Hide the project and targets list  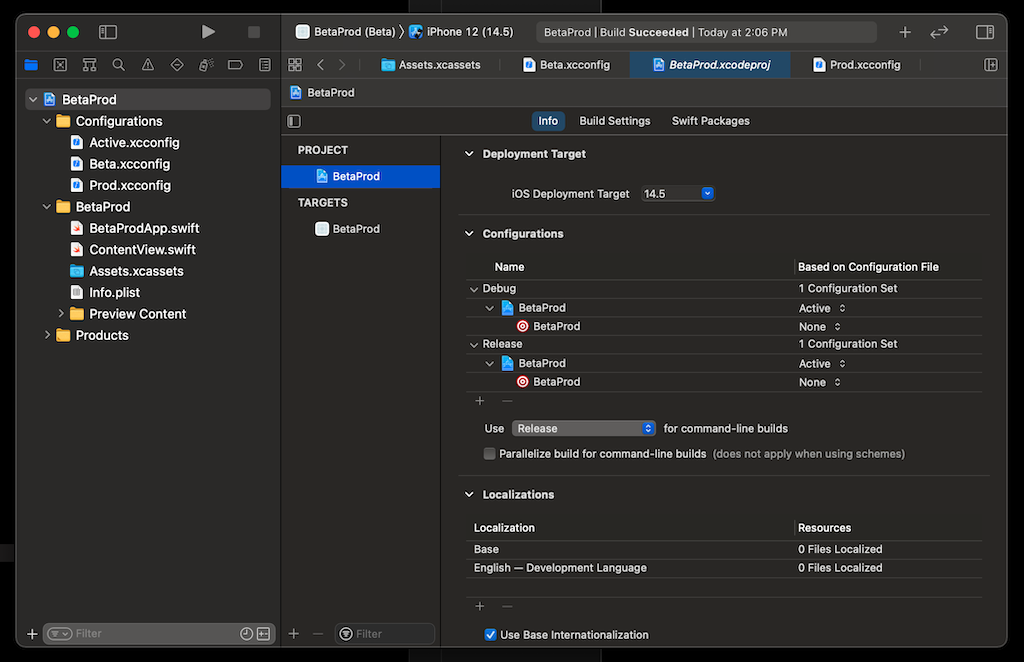[x=295, y=121]
